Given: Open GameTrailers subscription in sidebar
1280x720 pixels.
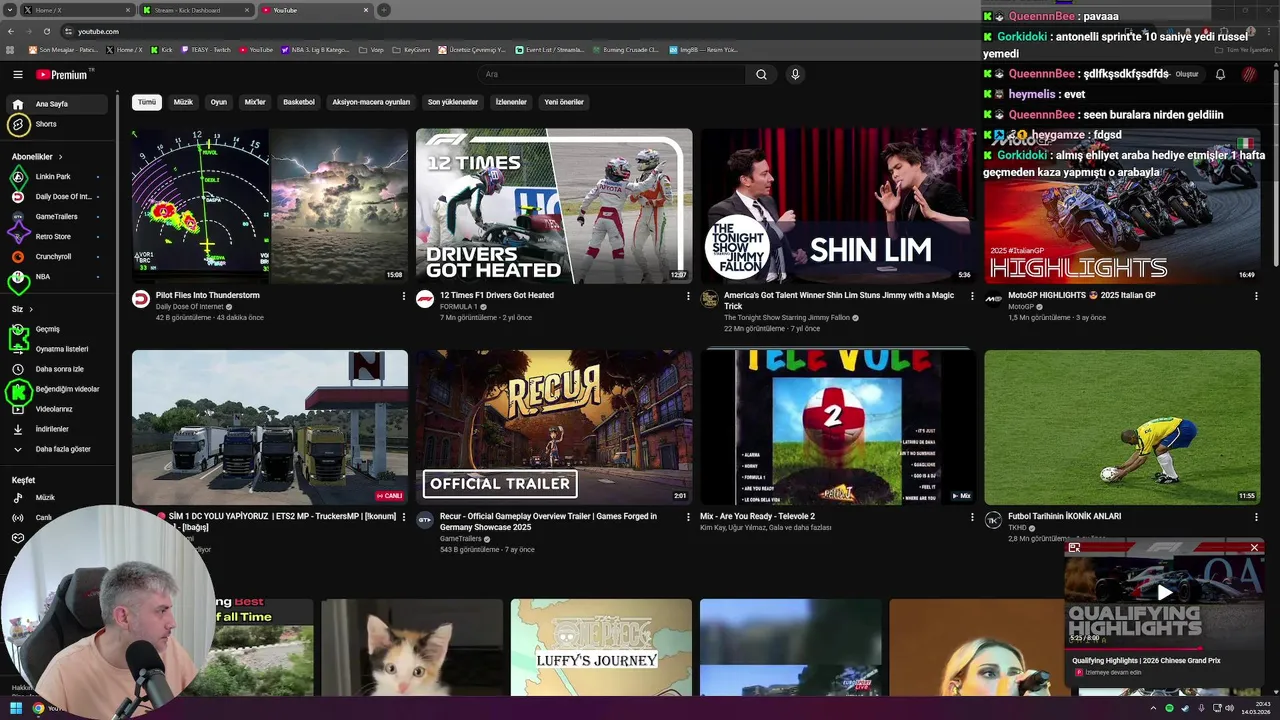Looking at the screenshot, I should pyautogui.click(x=55, y=216).
